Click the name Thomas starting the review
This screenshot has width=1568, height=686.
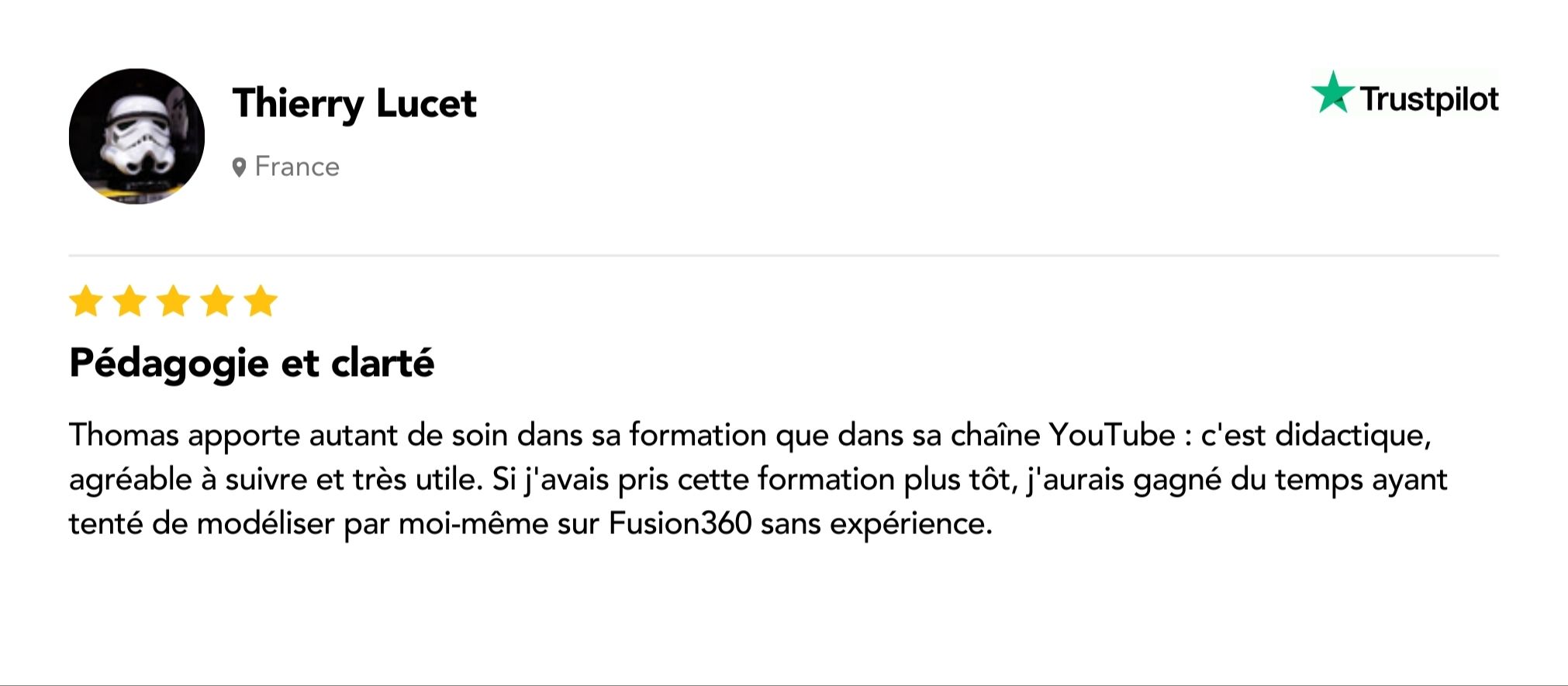(124, 436)
